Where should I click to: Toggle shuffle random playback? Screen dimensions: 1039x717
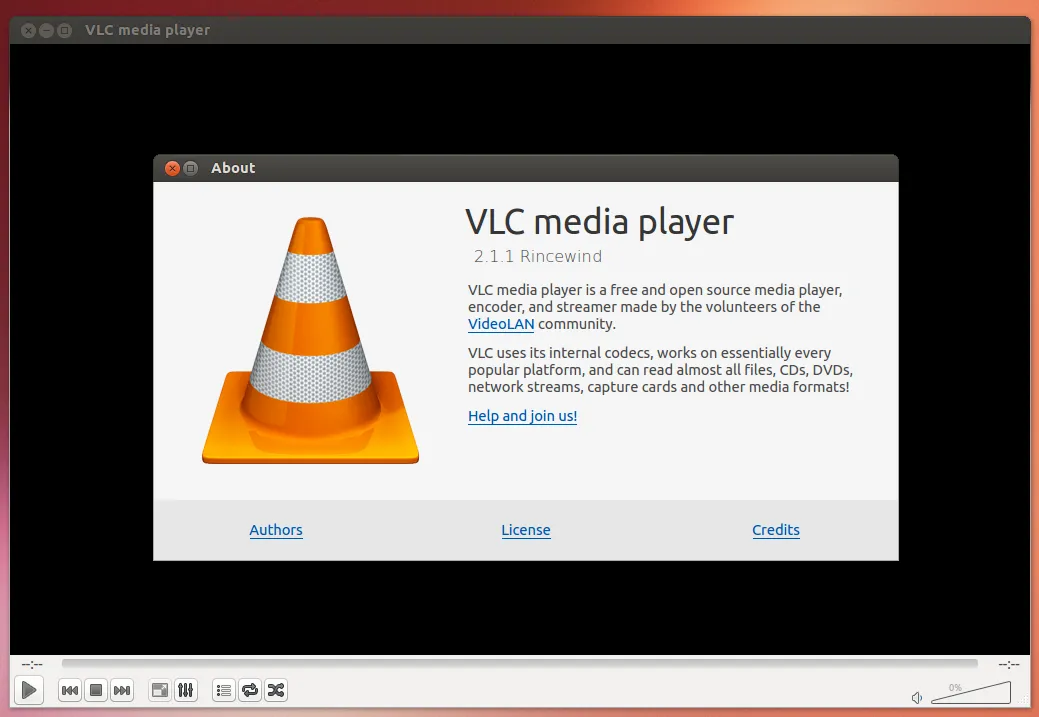click(276, 690)
